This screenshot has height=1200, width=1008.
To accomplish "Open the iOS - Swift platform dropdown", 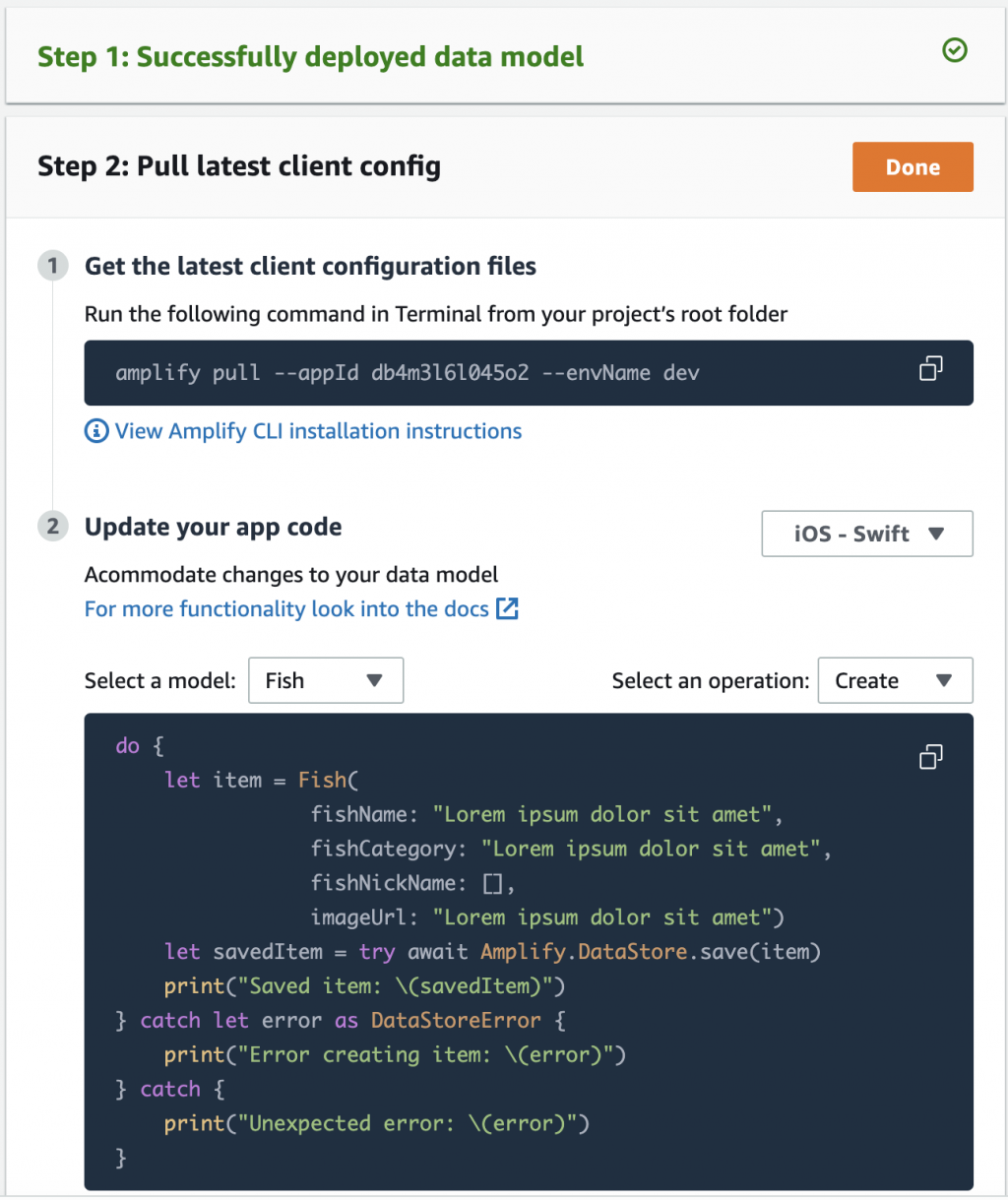I will [x=866, y=534].
